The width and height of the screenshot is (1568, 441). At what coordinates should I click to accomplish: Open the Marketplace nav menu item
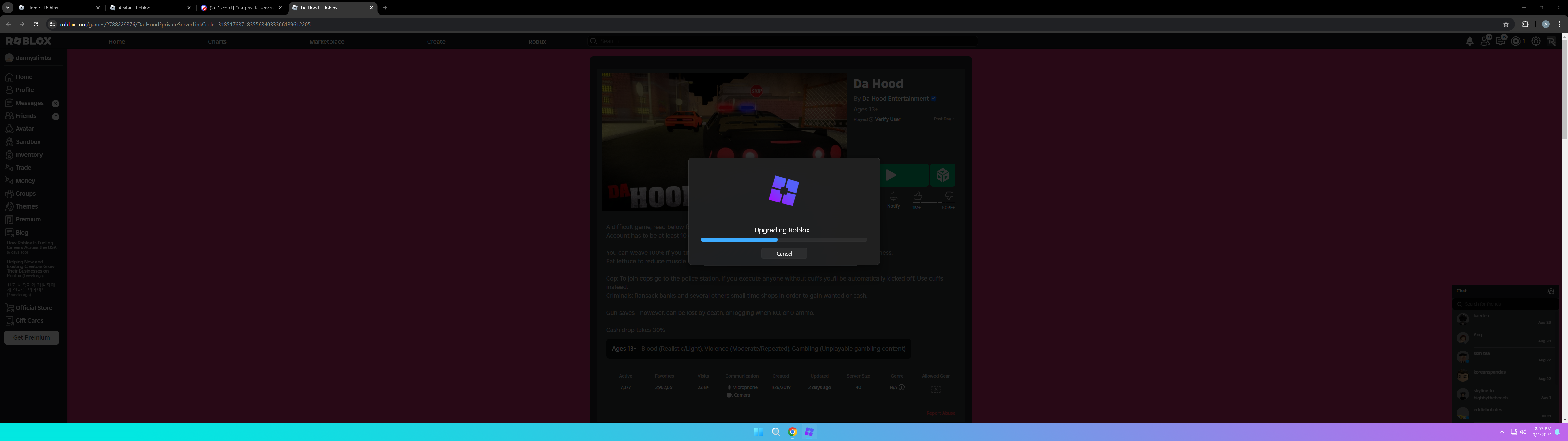click(x=327, y=41)
